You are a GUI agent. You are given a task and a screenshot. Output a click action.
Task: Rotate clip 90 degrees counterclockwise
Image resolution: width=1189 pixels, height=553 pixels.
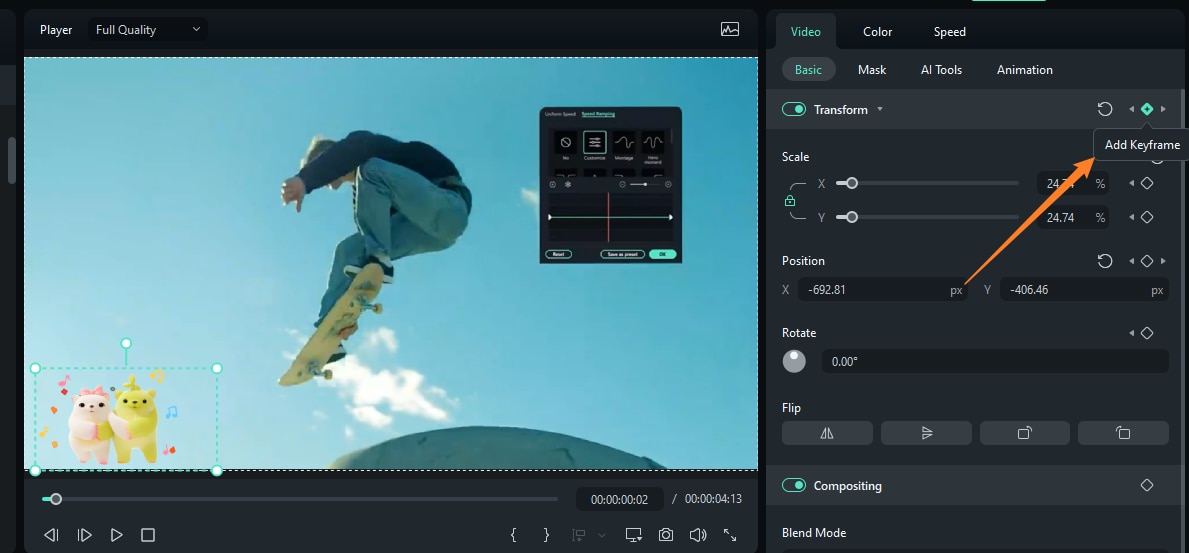coord(1123,433)
